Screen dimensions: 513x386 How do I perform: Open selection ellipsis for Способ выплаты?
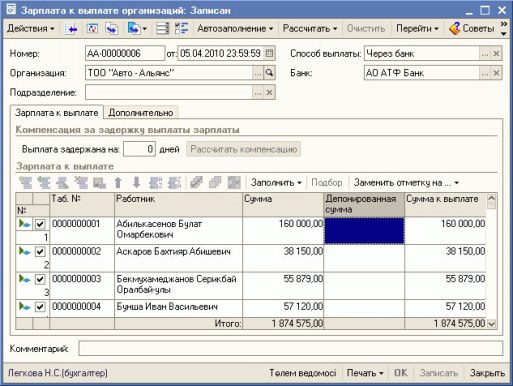coord(485,53)
